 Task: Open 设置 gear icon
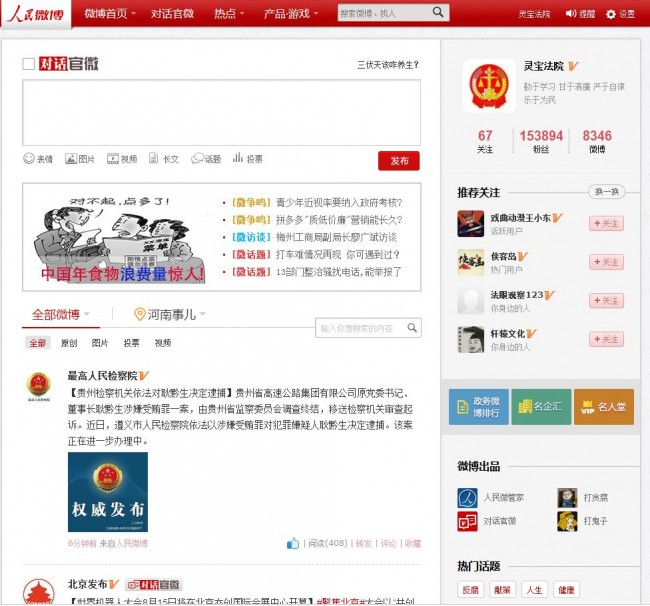[x=611, y=14]
